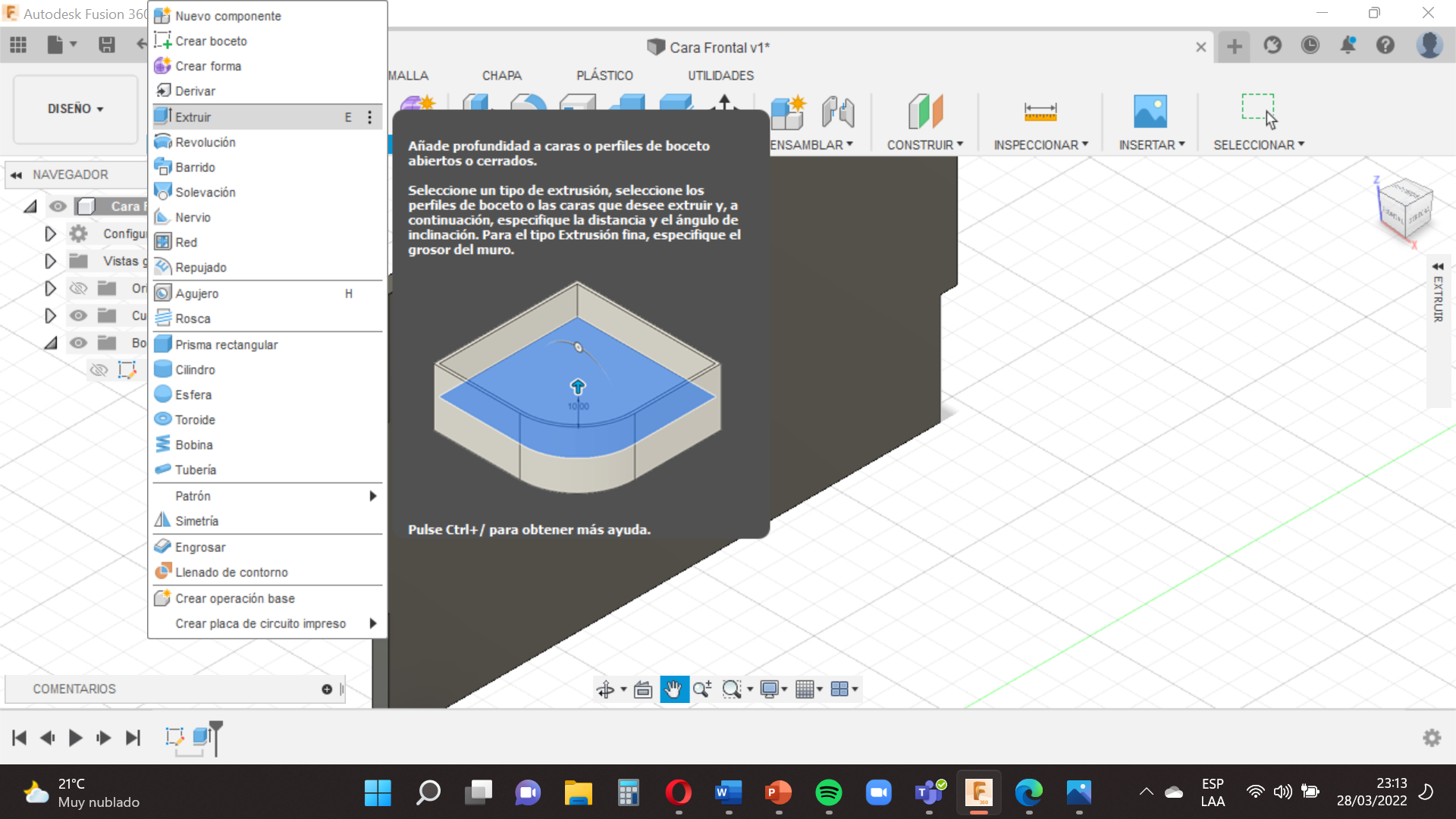Select the extrude feature in timeline
This screenshot has width=1456, height=819.
[x=202, y=736]
